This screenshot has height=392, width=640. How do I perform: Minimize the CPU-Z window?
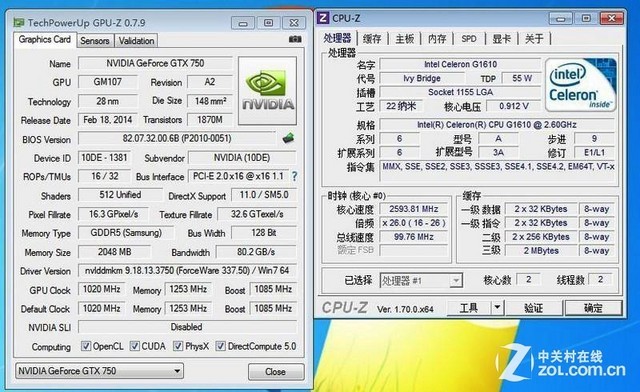point(560,18)
